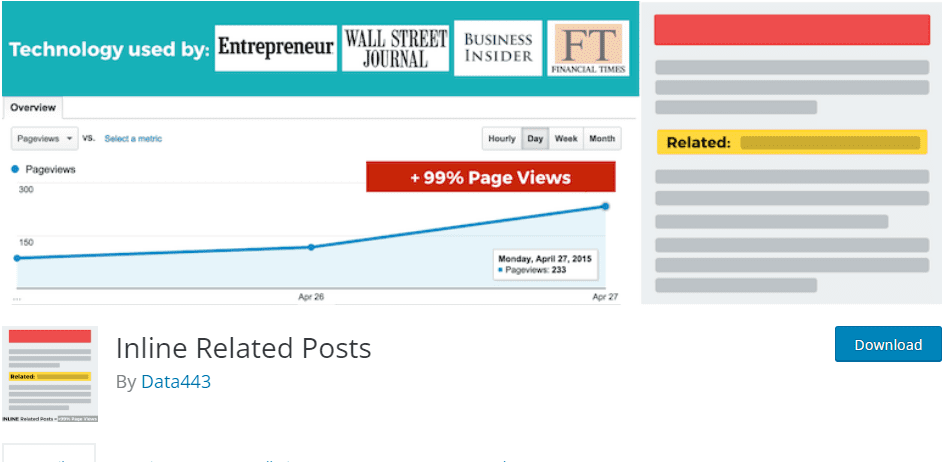Click the yellow Related highlight box

click(792, 142)
